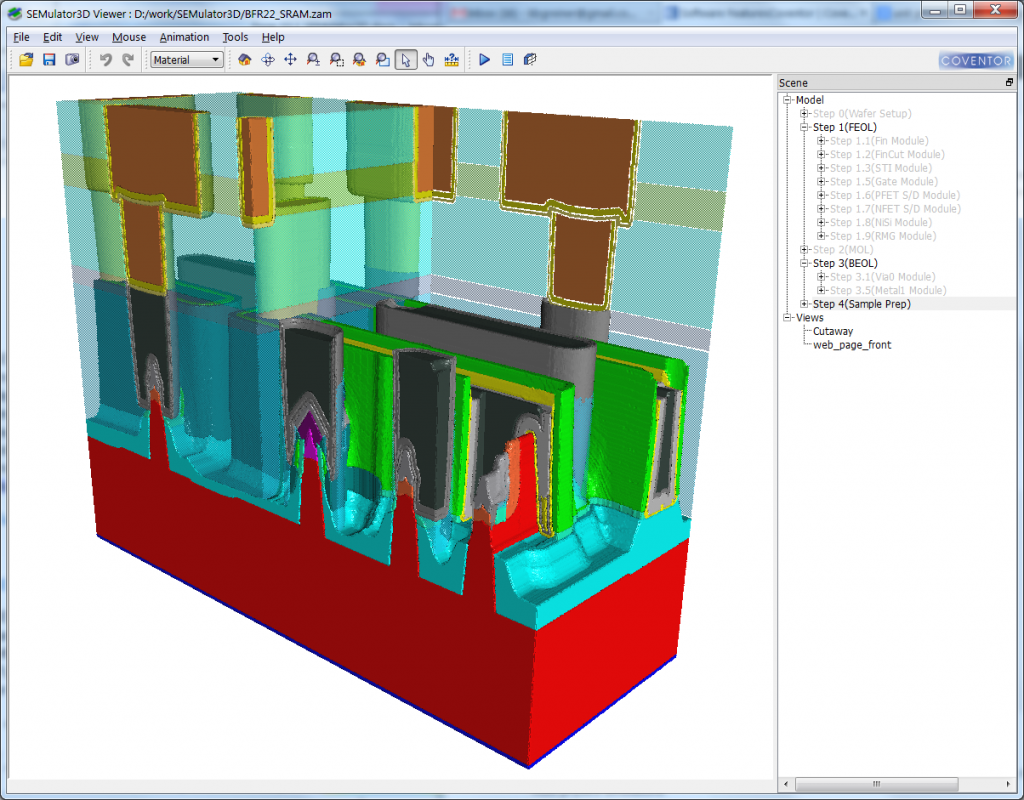Image resolution: width=1024 pixels, height=800 pixels.
Task: Open the Material dropdown in the toolbar
Action: (187, 60)
